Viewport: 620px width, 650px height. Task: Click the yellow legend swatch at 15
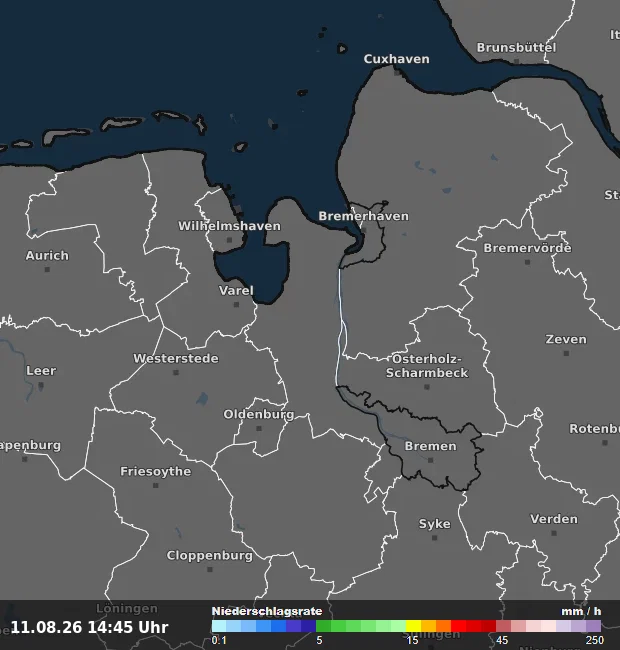[413, 626]
